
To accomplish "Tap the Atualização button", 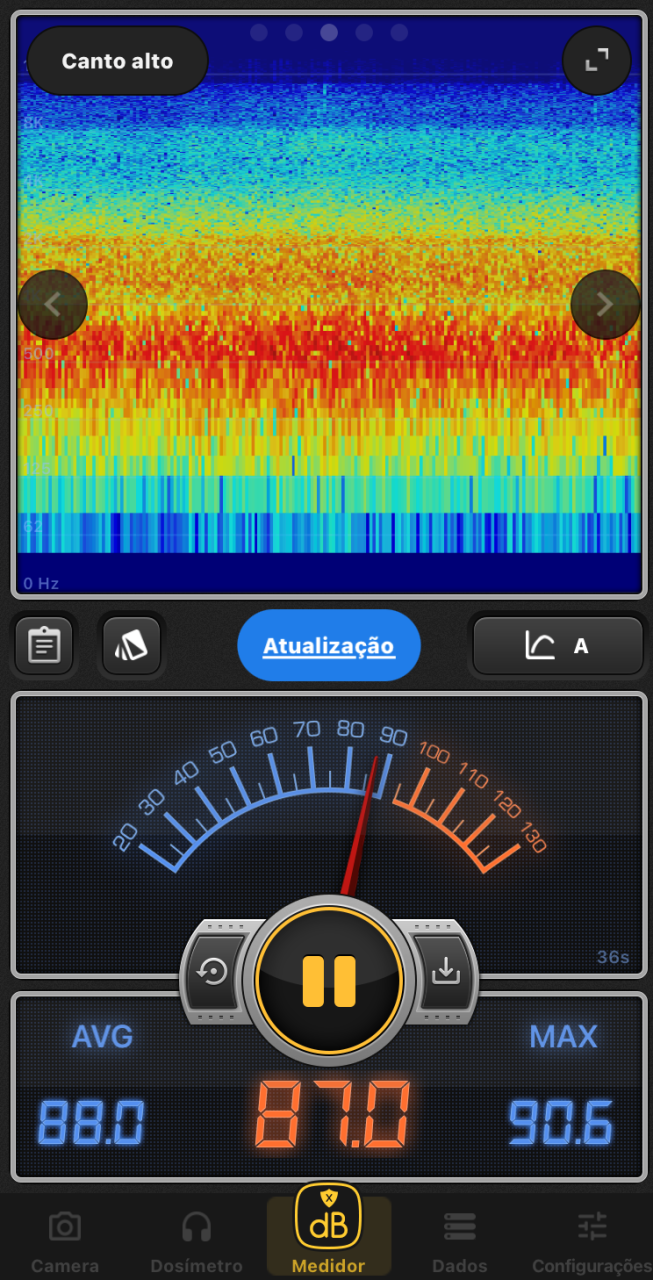I will coord(328,646).
